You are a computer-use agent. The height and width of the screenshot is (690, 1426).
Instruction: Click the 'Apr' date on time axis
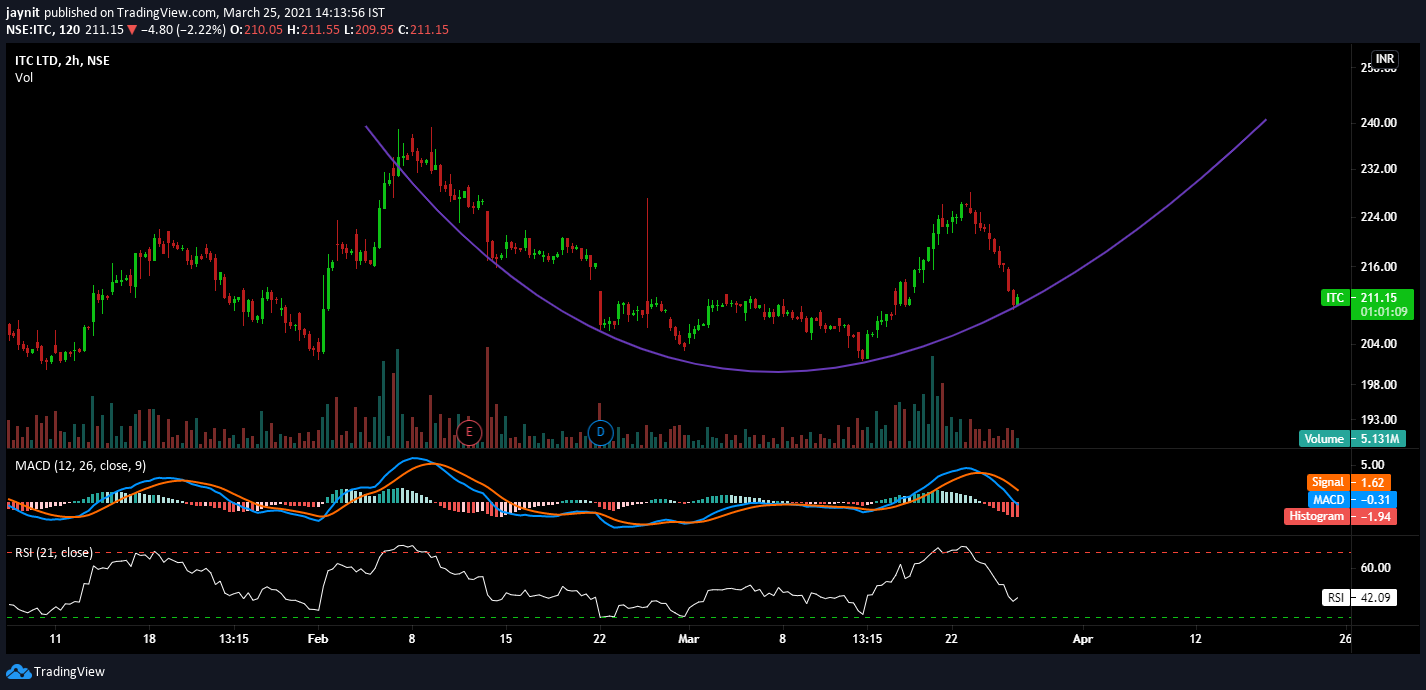coord(1082,638)
